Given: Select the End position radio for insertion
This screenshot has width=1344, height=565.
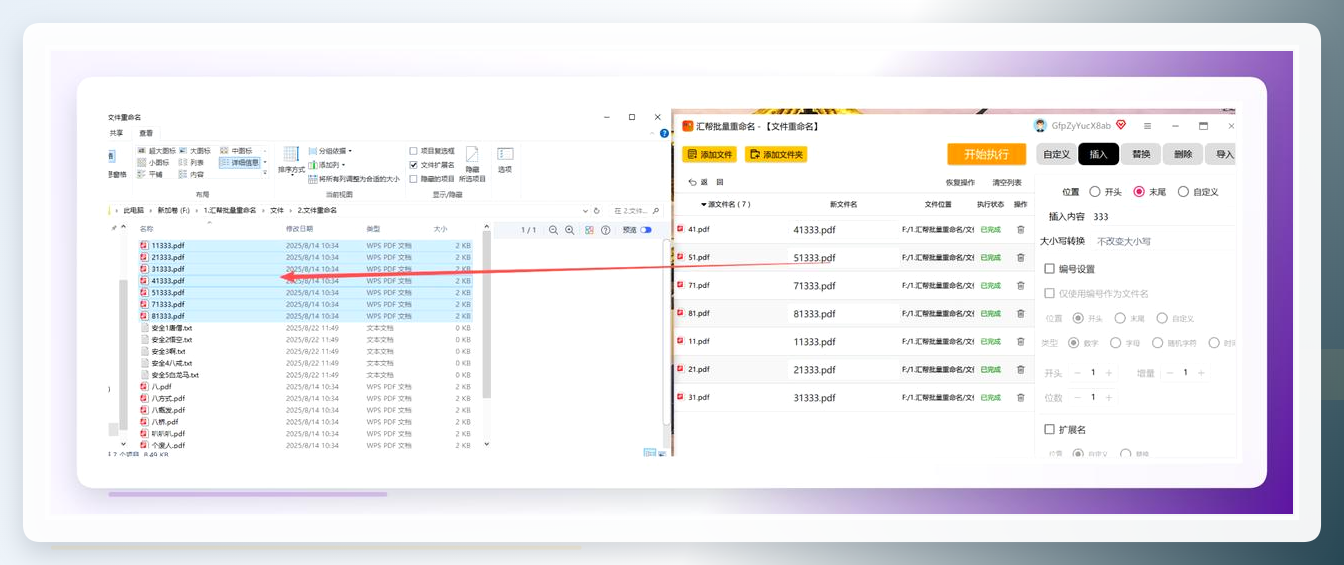Looking at the screenshot, I should tap(1139, 191).
